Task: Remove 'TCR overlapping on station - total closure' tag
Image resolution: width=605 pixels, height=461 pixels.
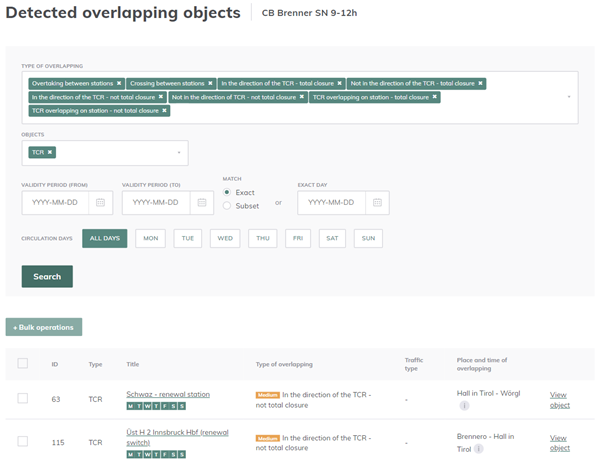Action: [x=436, y=97]
